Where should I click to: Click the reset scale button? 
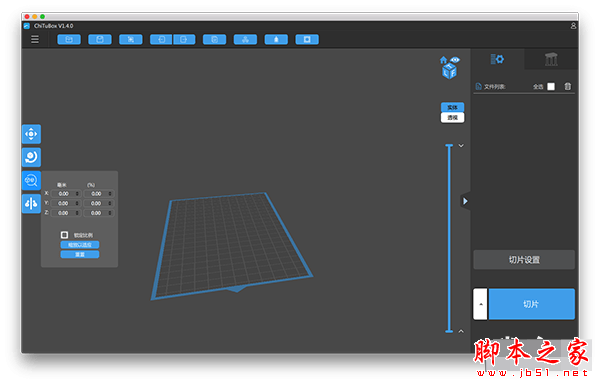point(80,254)
